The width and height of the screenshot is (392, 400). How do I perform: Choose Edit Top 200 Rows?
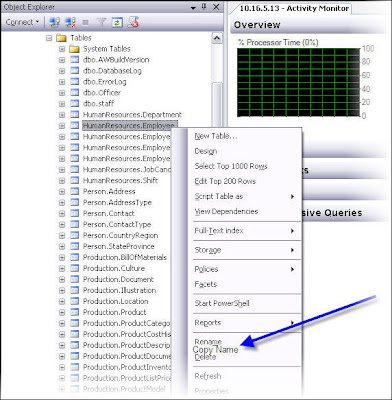(225, 181)
